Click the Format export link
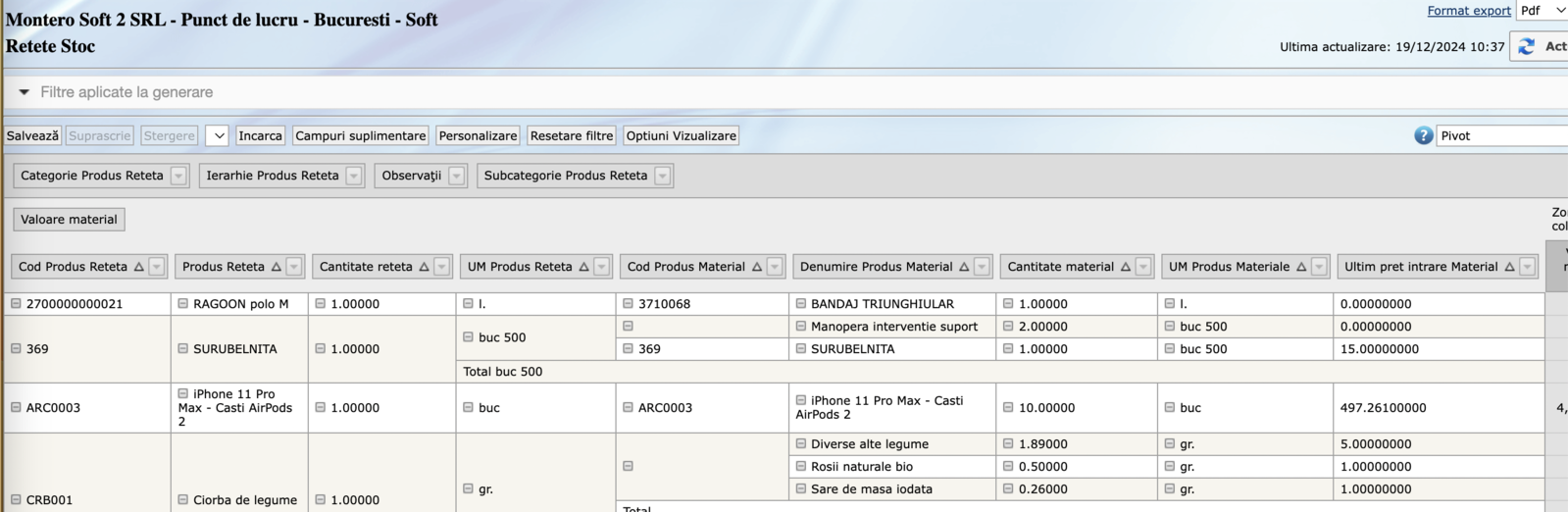Viewport: 1568px width, 512px height. coord(1468,11)
